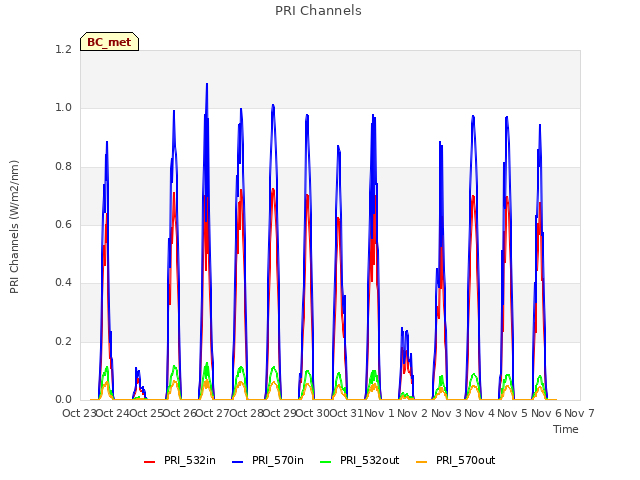Click the Nov 7 x-axis tick label

(580, 413)
